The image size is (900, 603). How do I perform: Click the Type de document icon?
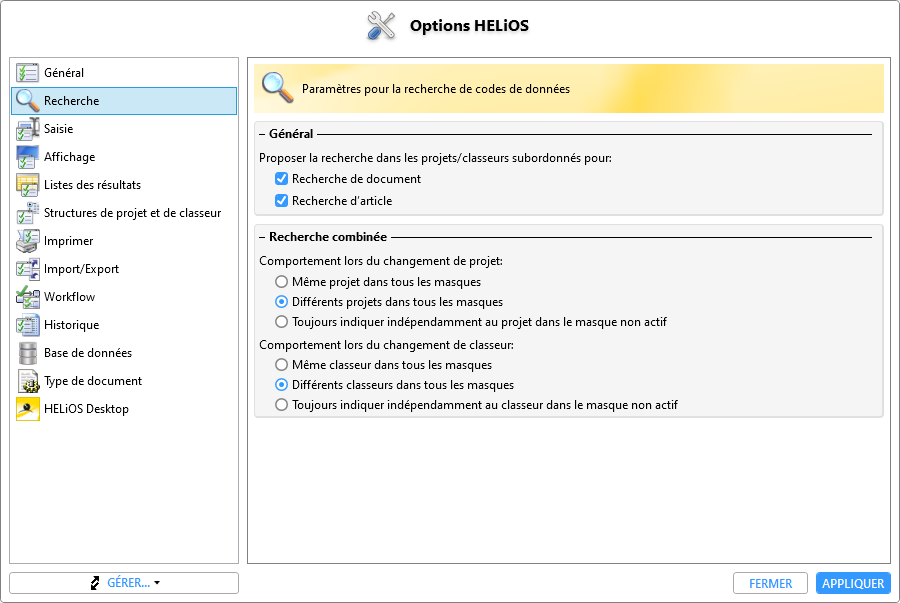(x=27, y=382)
